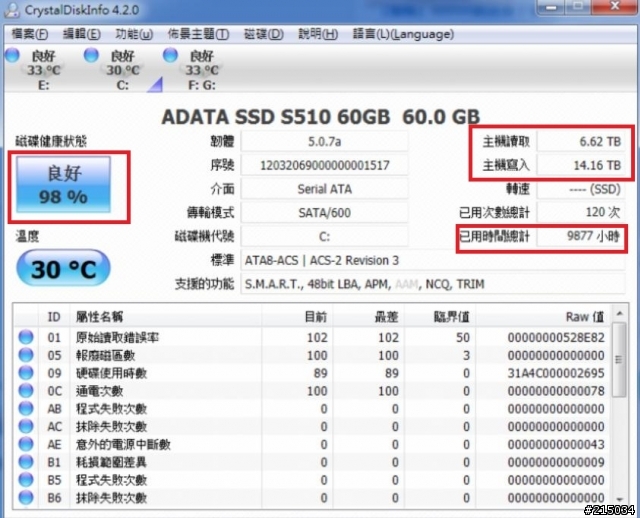Click status orb of attribute AE
Screen dimensions: 640x518
coord(26,444)
